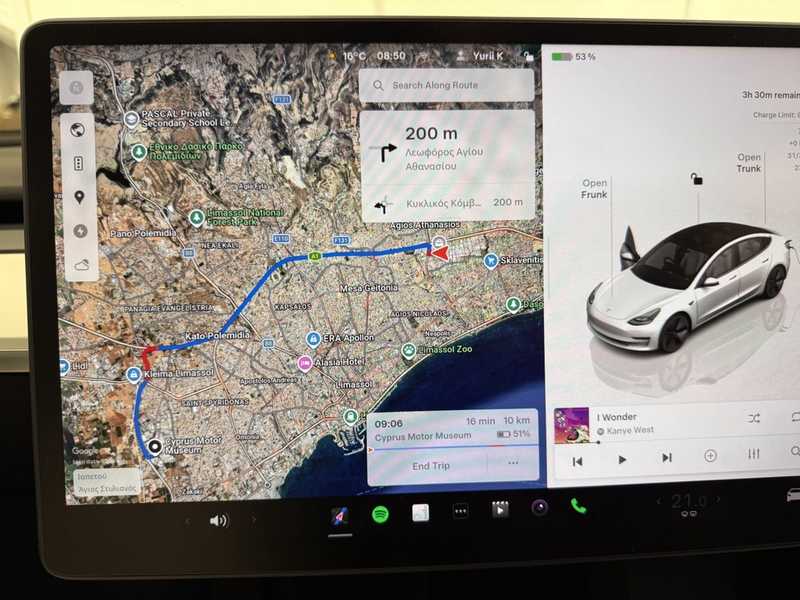
Task: Tap the Kanye West artist name
Action: (x=630, y=431)
